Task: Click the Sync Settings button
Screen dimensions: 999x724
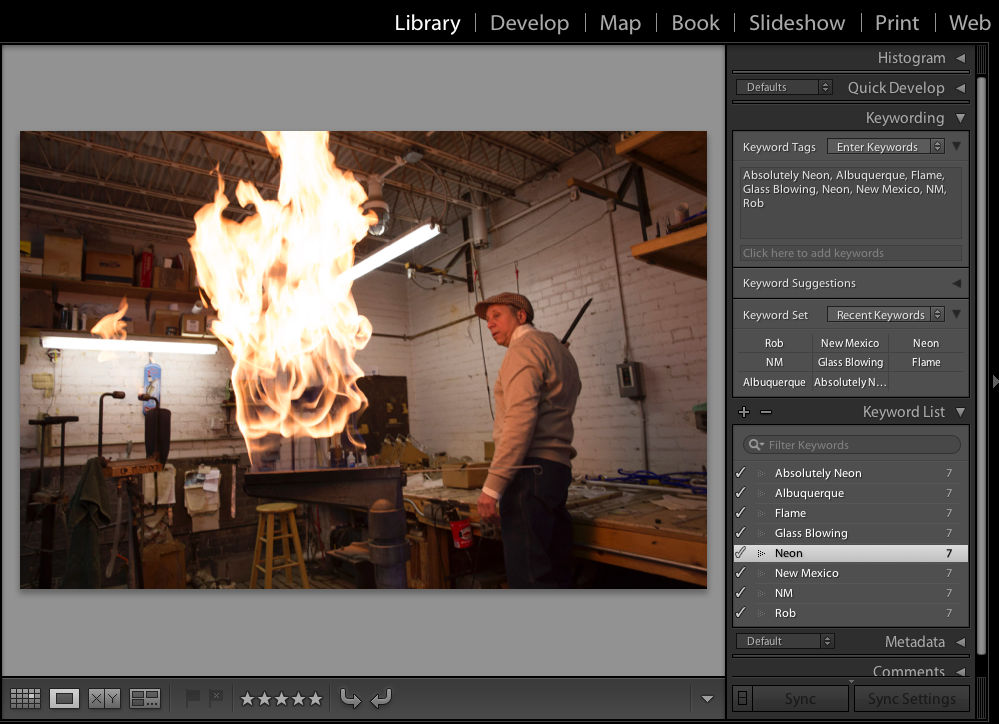Action: pos(913,698)
